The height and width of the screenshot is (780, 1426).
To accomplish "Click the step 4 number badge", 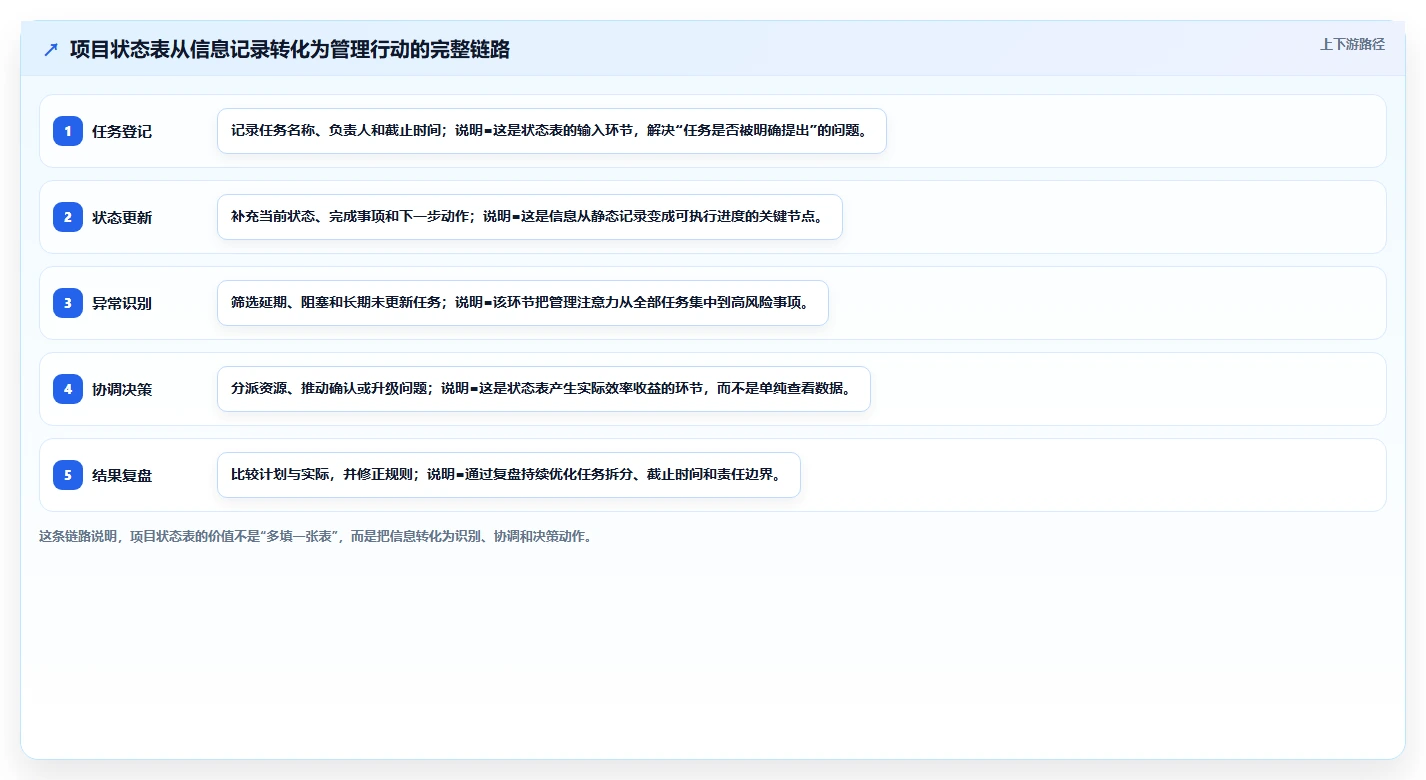I will pos(68,389).
